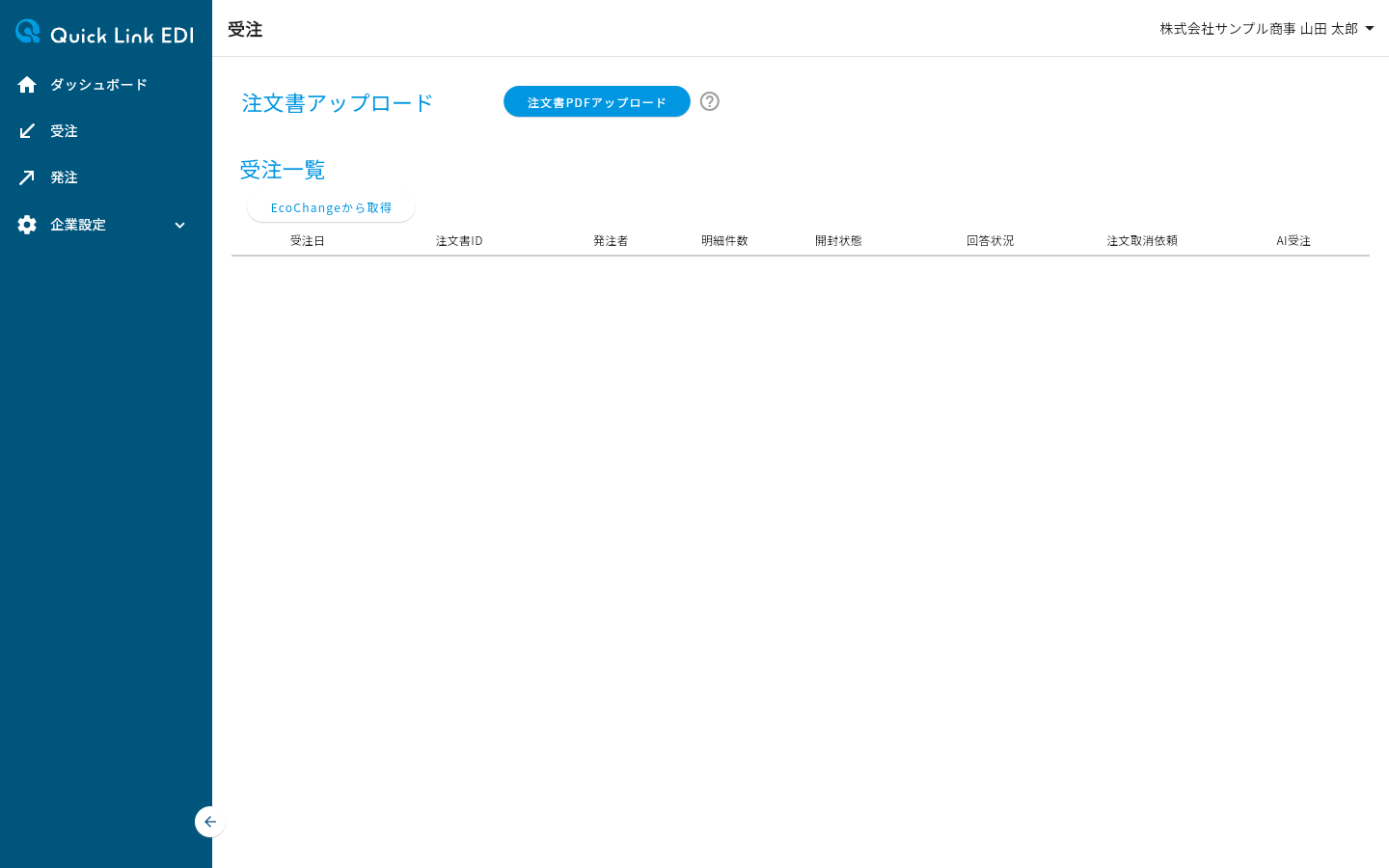Open the 発注 sidebar menu item
Viewport: 1389px width, 868px height.
tap(106, 177)
